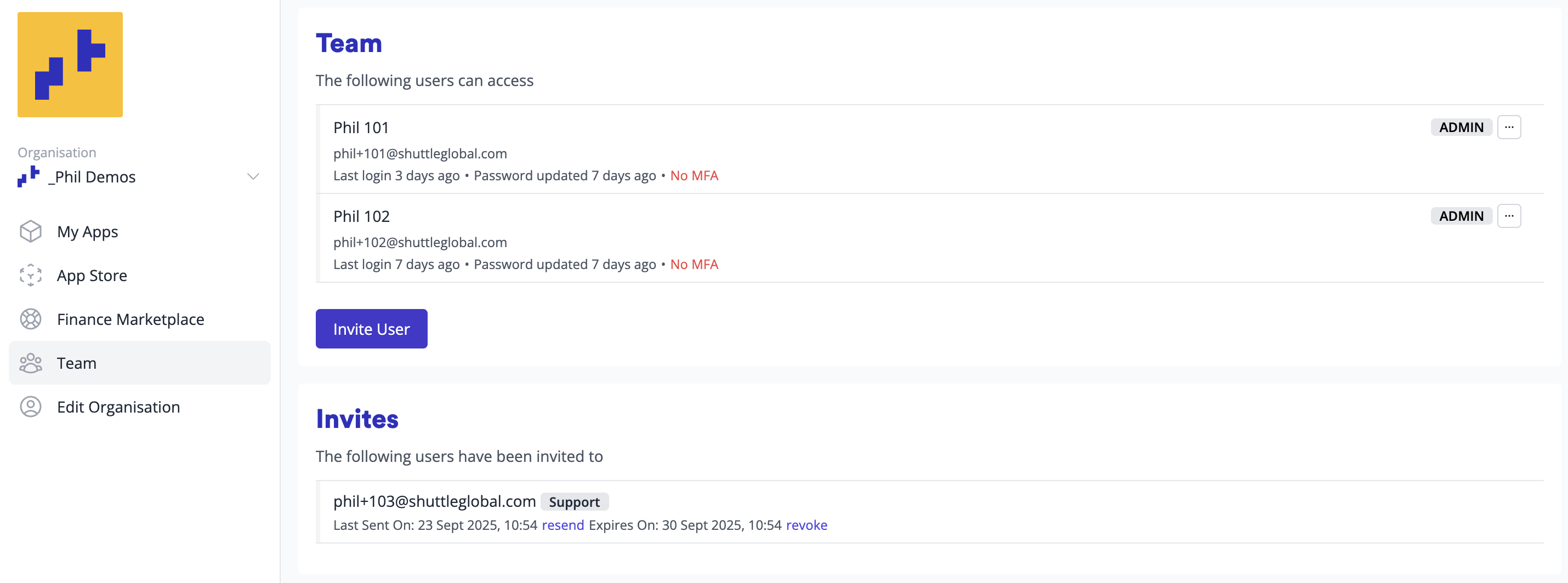Open options menu for Phil 101
The image size is (1568, 583).
tap(1508, 127)
